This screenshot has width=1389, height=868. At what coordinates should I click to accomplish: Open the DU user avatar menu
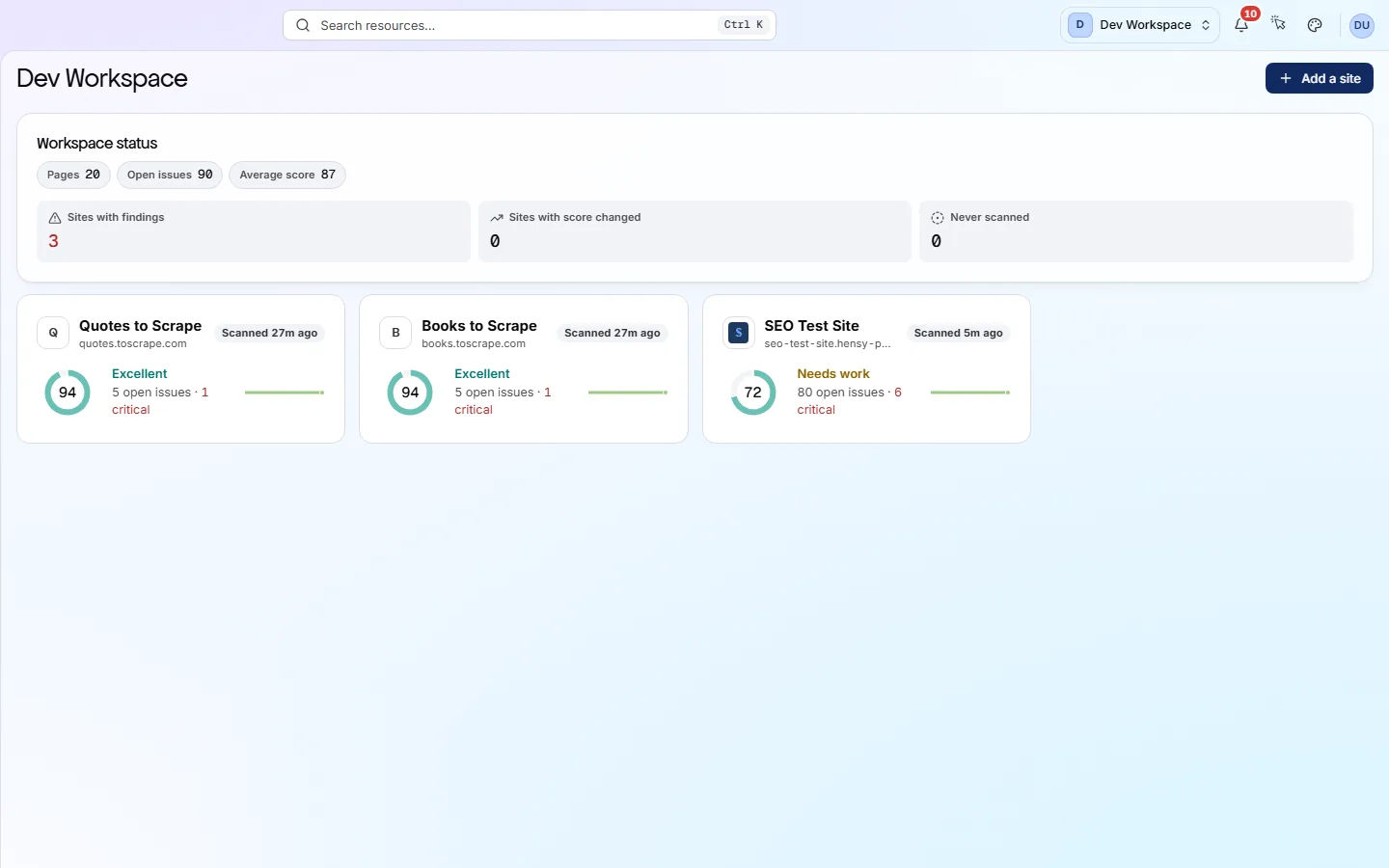pyautogui.click(x=1362, y=25)
